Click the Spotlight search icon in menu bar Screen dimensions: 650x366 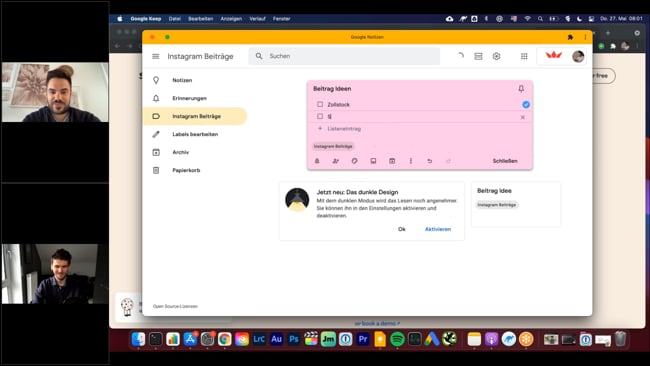pyautogui.click(x=540, y=19)
